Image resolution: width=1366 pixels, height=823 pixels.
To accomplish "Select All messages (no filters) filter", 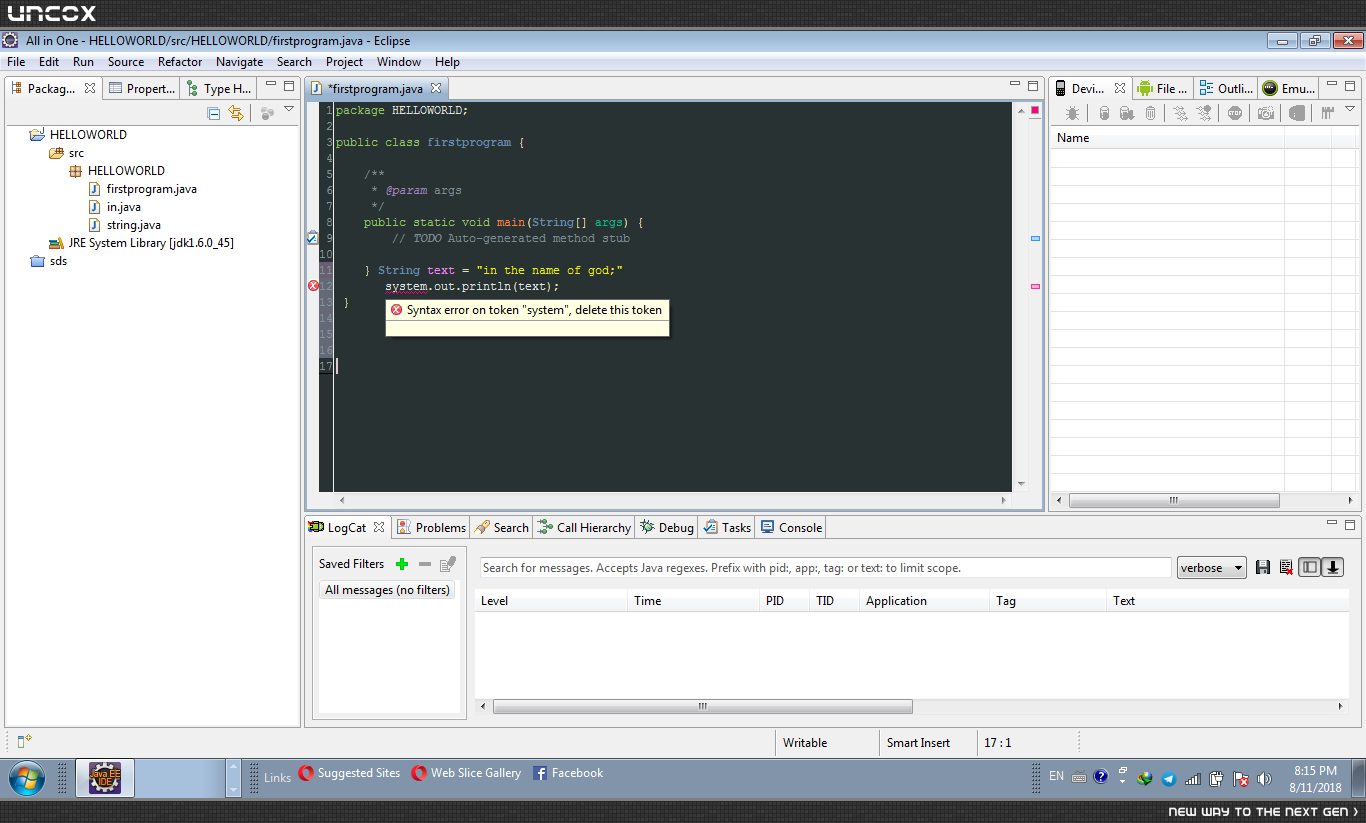I will click(387, 590).
